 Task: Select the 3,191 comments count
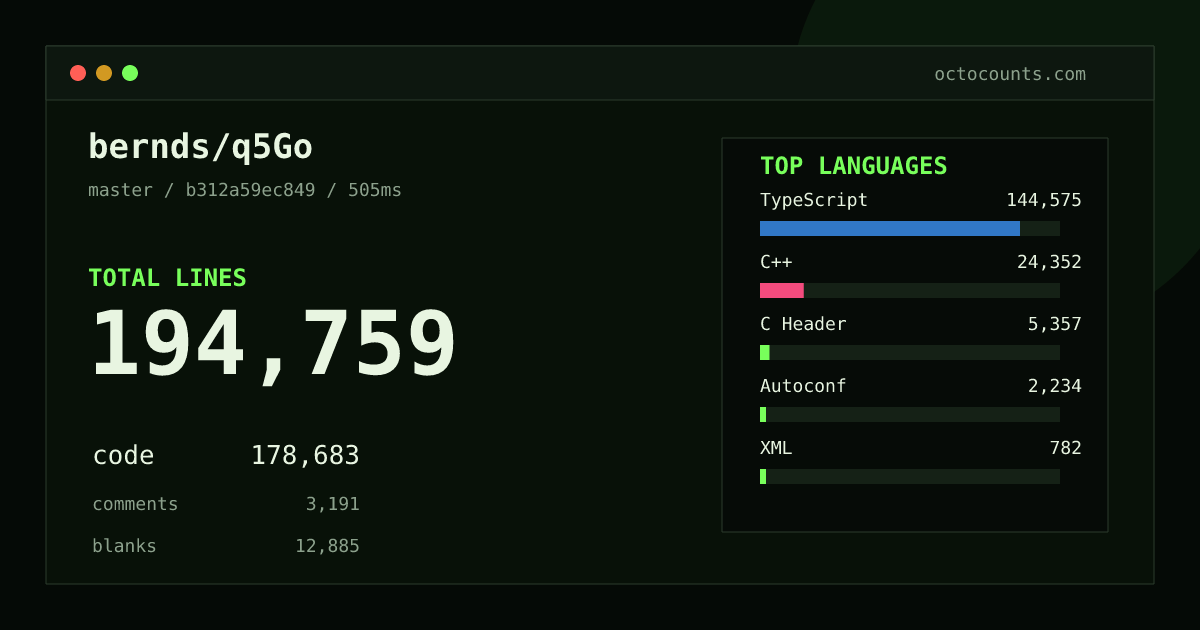332,504
